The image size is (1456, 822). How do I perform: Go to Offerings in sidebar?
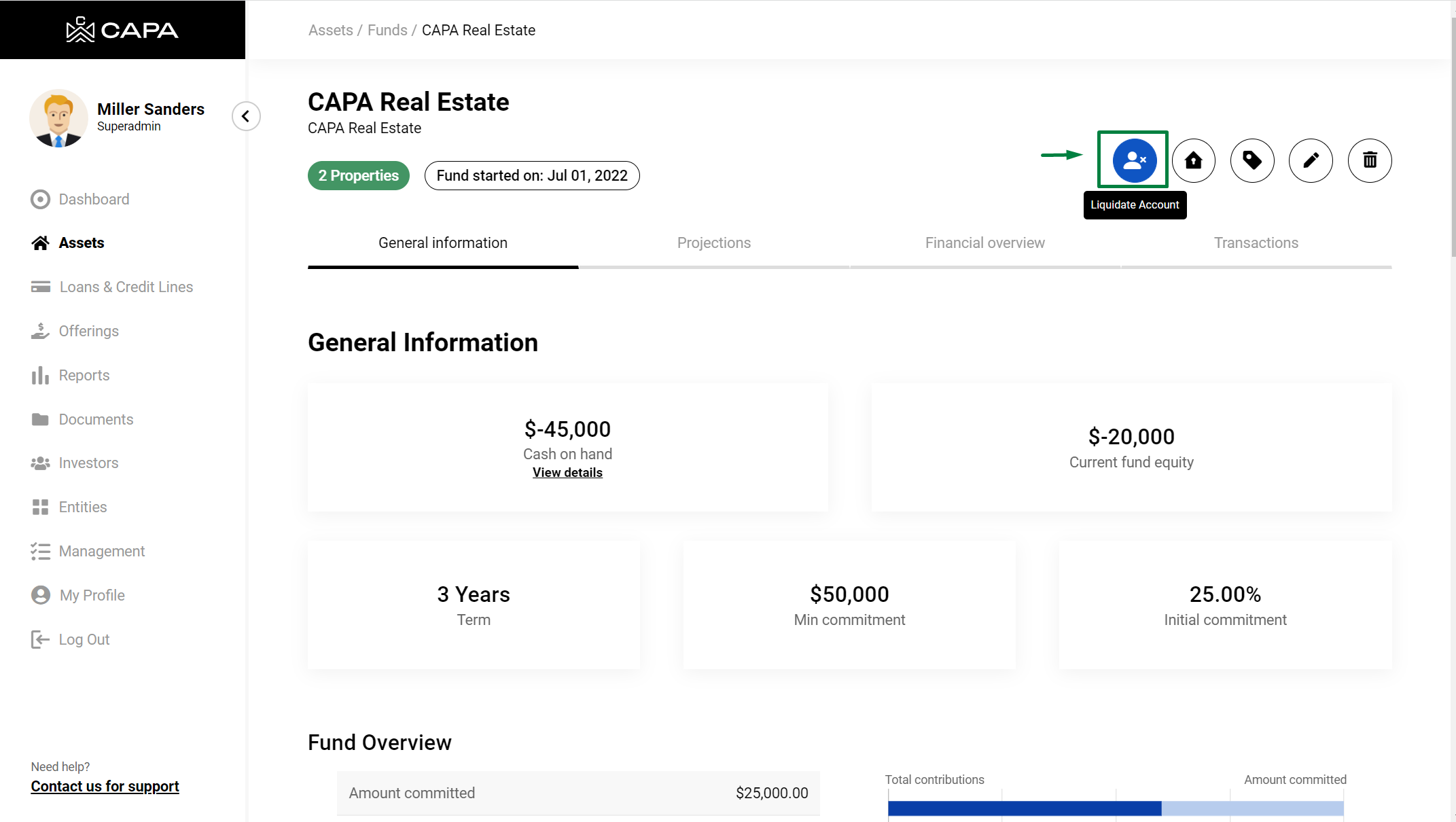88,331
